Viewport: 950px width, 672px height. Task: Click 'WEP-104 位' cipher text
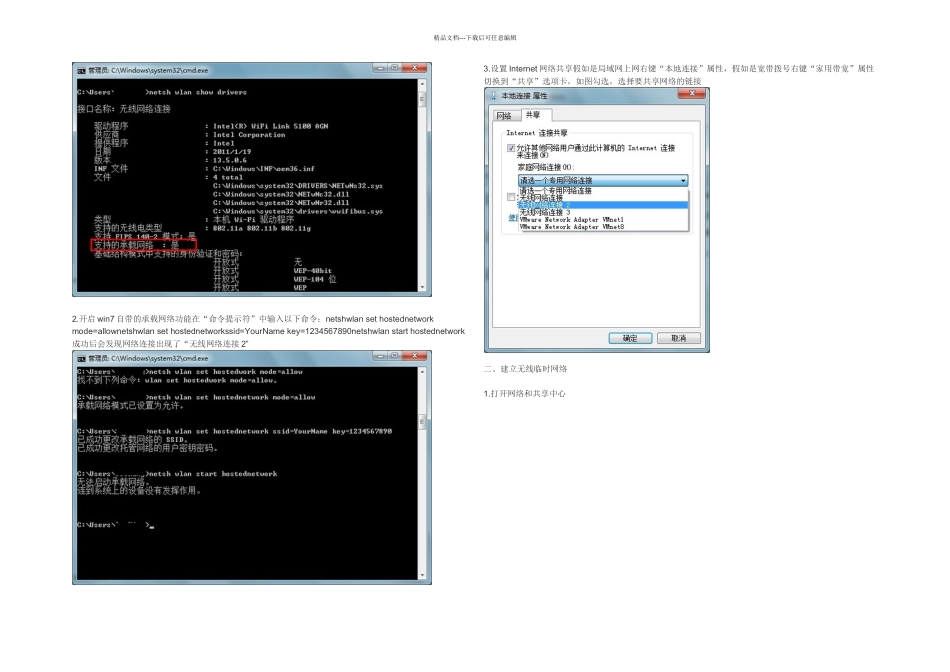point(315,279)
